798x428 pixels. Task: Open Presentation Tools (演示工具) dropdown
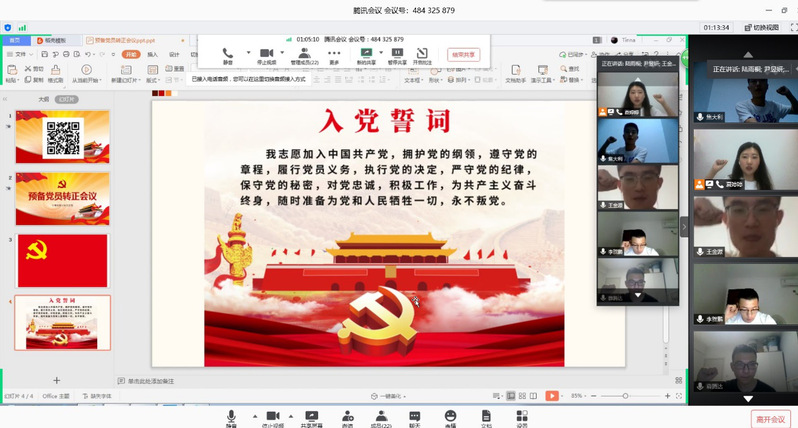pyautogui.click(x=543, y=74)
